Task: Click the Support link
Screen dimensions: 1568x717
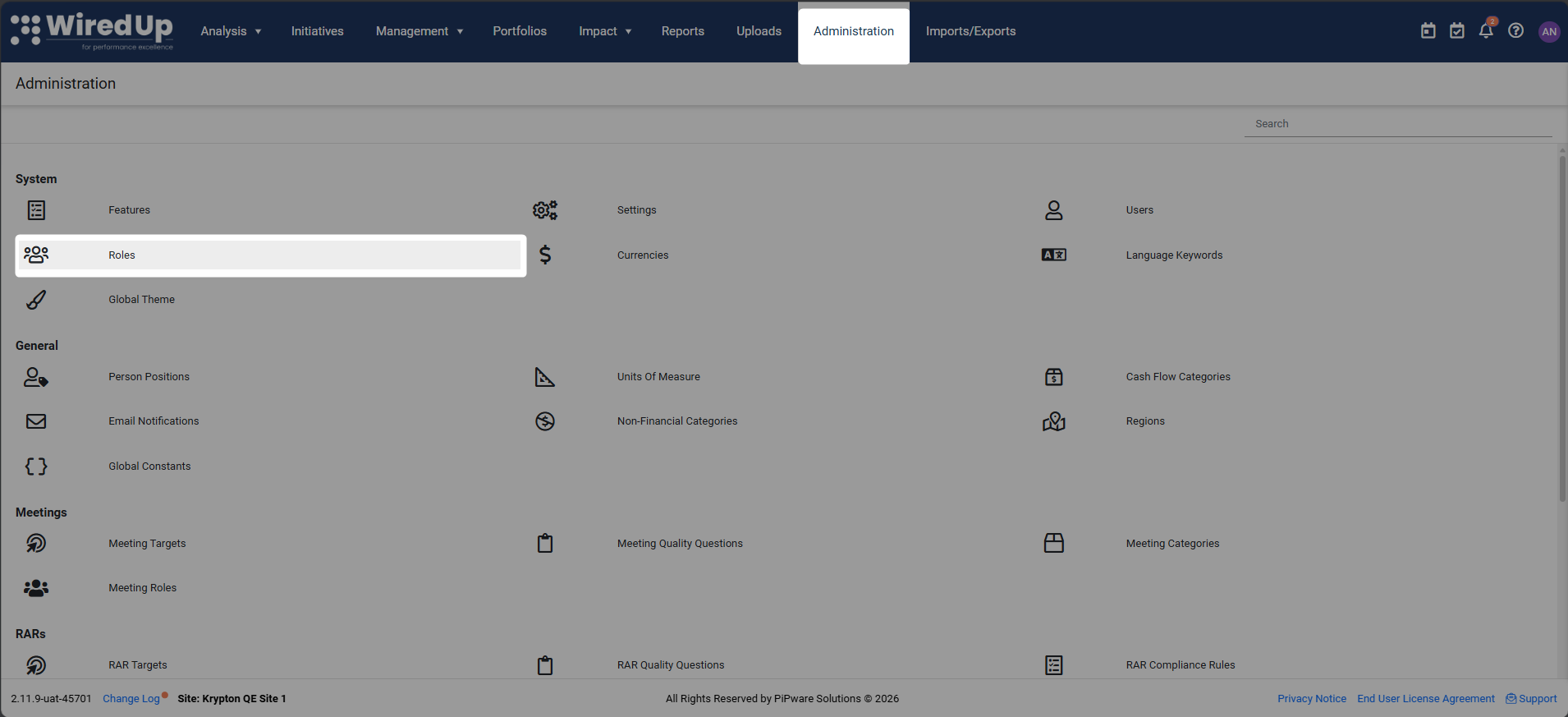Action: (x=1531, y=699)
